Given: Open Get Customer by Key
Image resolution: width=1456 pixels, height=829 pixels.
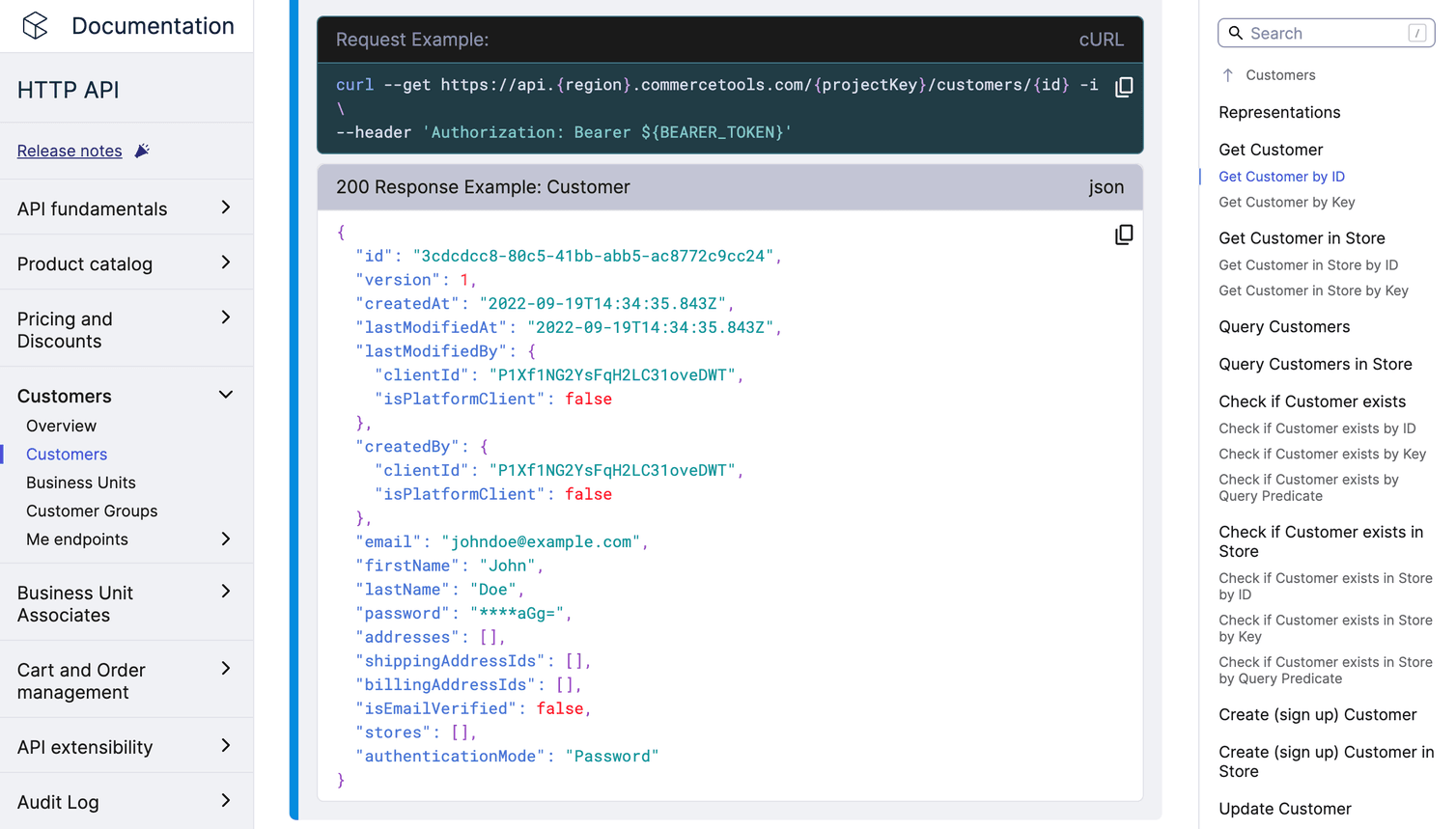Looking at the screenshot, I should 1286,202.
